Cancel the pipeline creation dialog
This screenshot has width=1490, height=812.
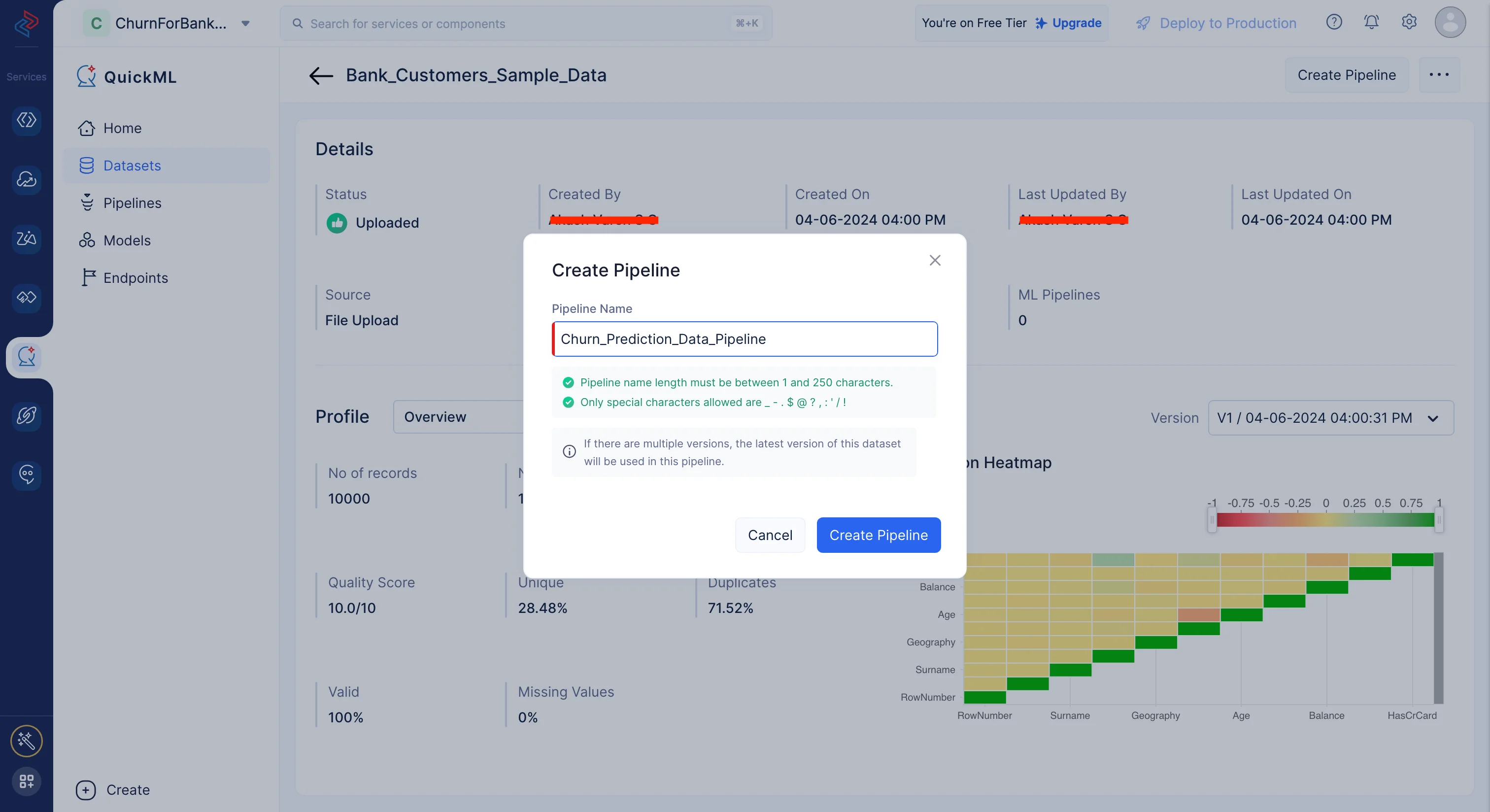(770, 535)
